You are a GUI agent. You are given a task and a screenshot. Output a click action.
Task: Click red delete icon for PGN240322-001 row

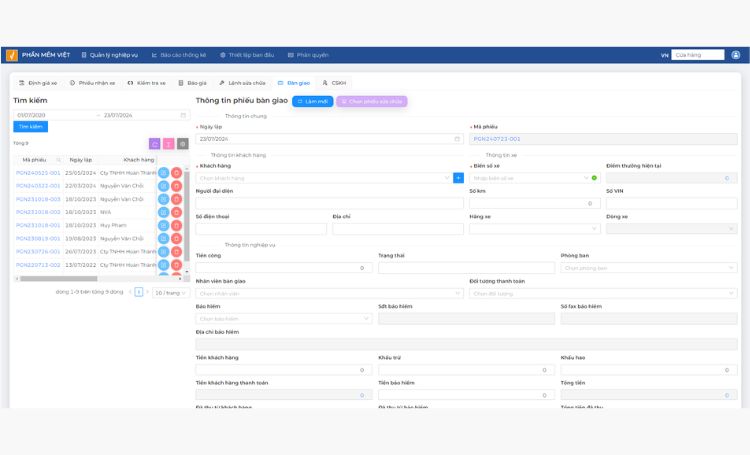point(177,186)
